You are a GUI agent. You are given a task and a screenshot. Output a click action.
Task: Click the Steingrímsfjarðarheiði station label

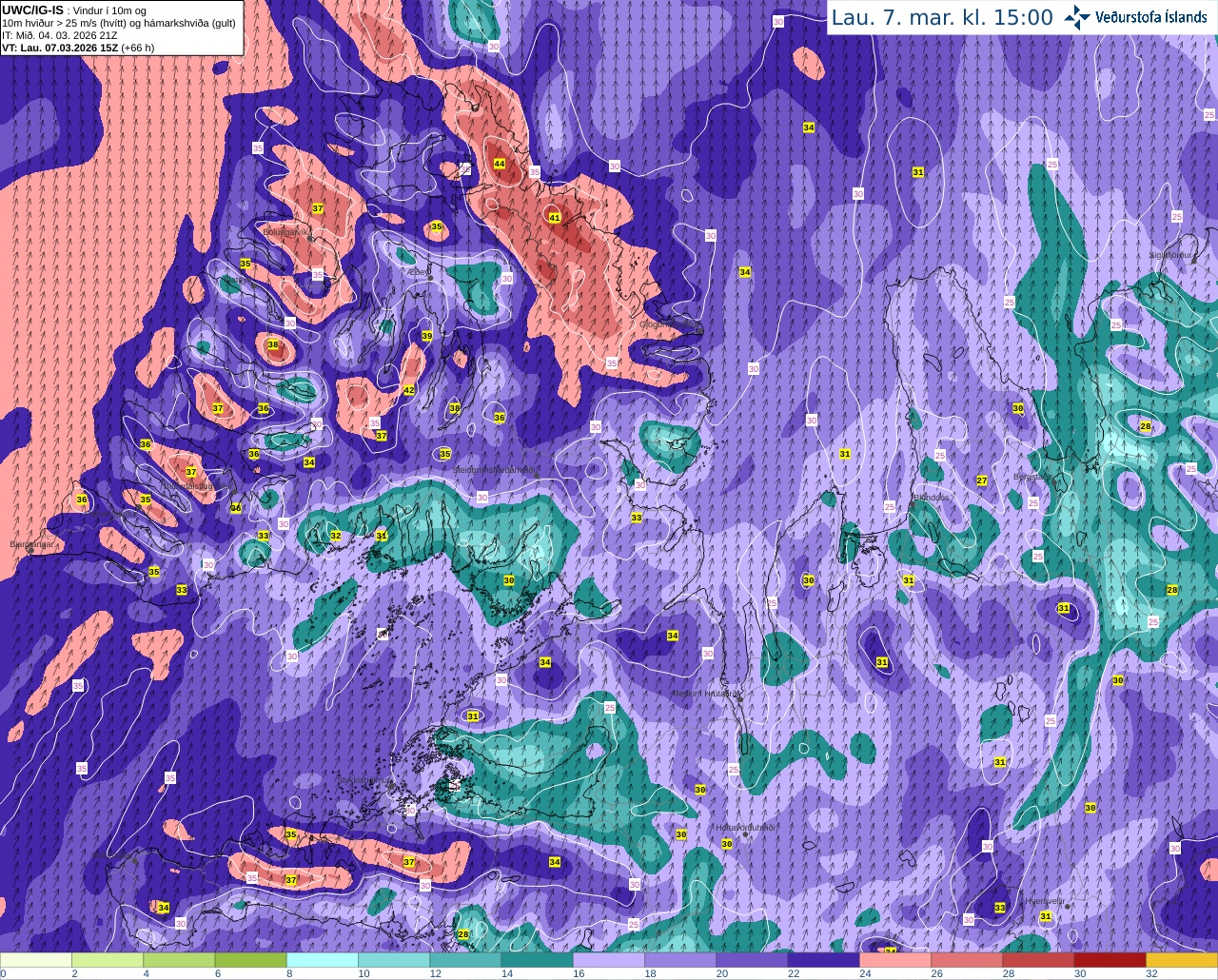click(x=495, y=470)
